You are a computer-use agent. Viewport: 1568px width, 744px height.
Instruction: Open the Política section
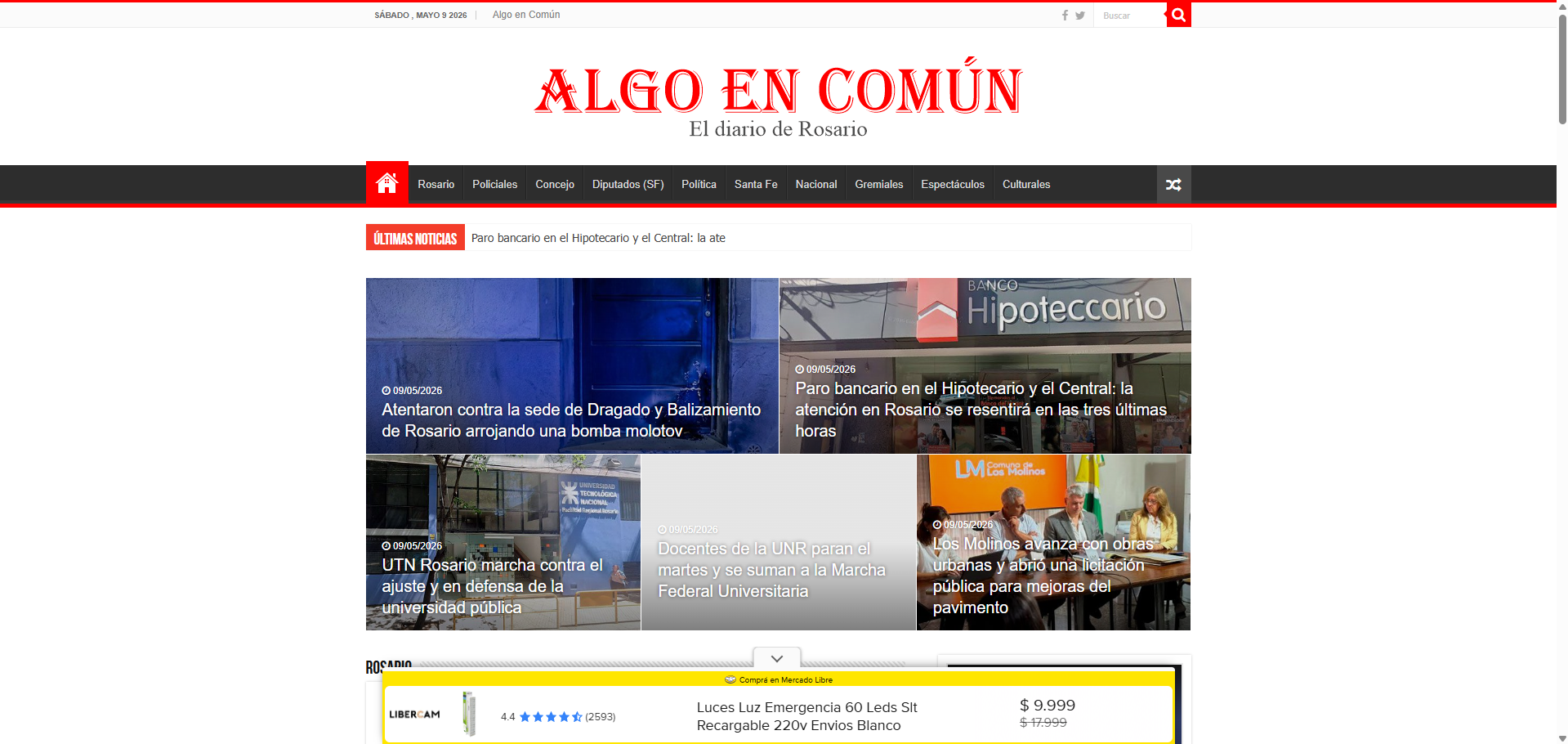pyautogui.click(x=699, y=185)
